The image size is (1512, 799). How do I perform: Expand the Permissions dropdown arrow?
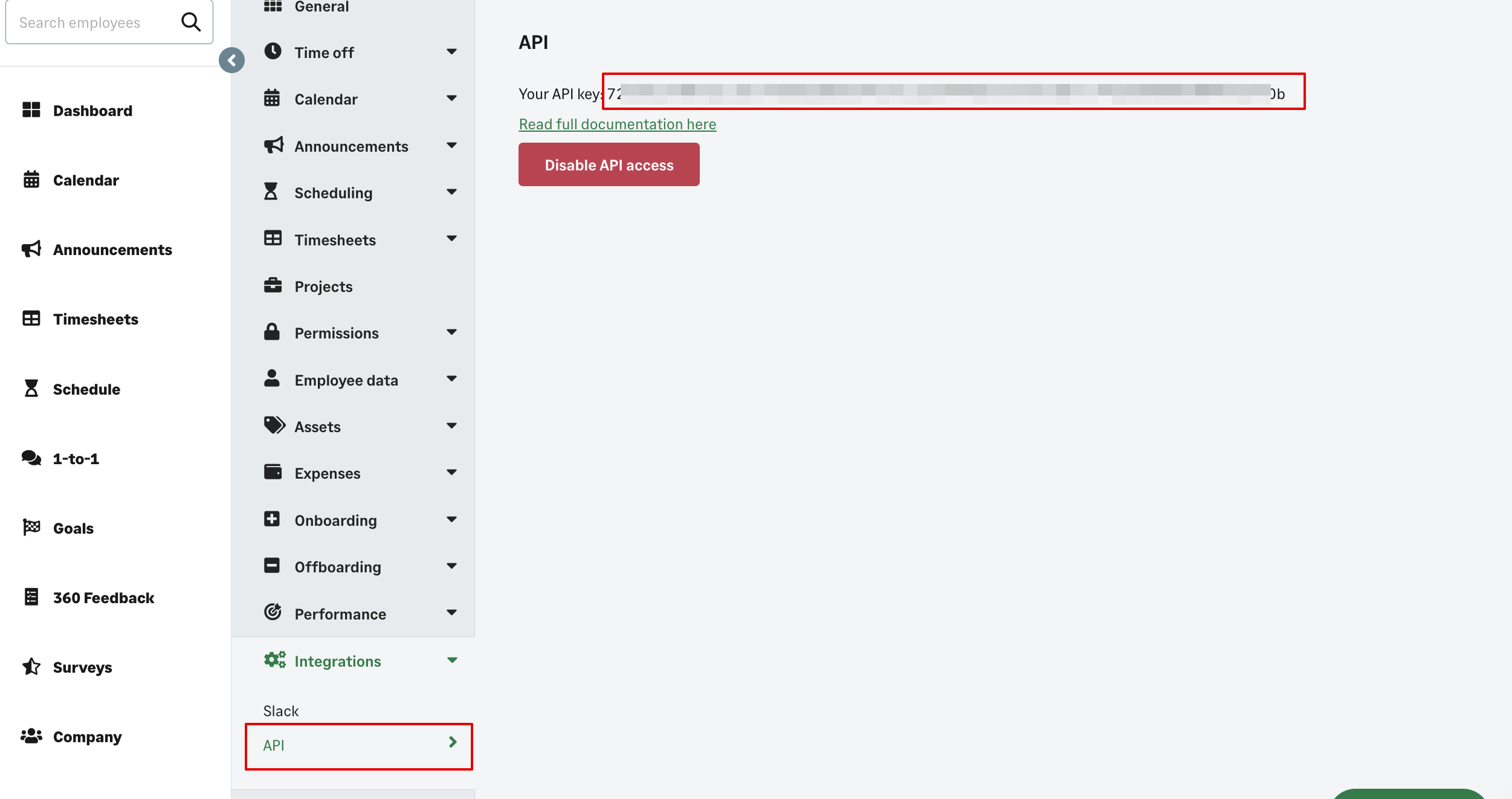[451, 332]
